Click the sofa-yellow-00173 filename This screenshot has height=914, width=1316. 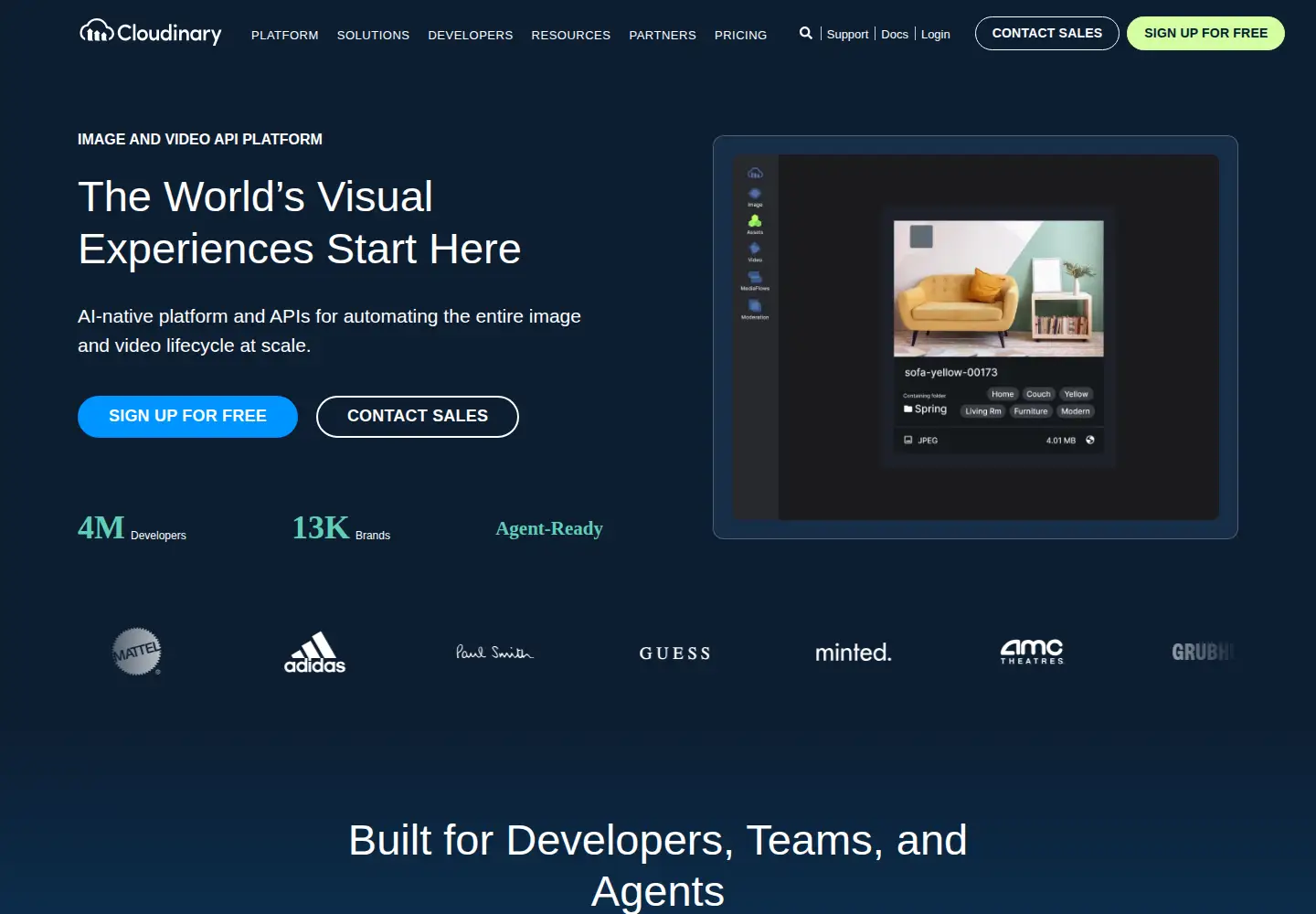click(x=951, y=372)
